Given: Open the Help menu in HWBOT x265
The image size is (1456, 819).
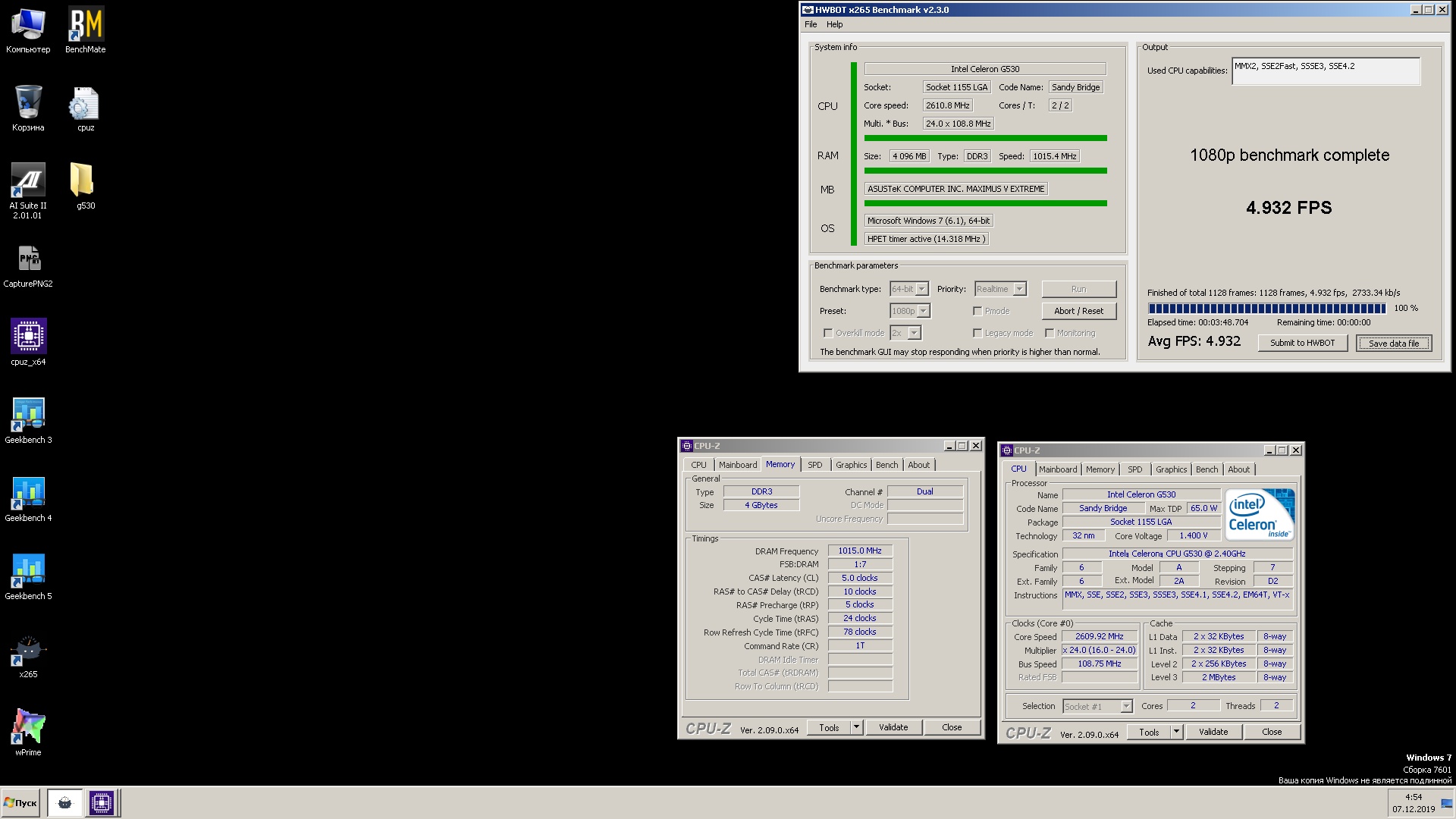Looking at the screenshot, I should (834, 24).
